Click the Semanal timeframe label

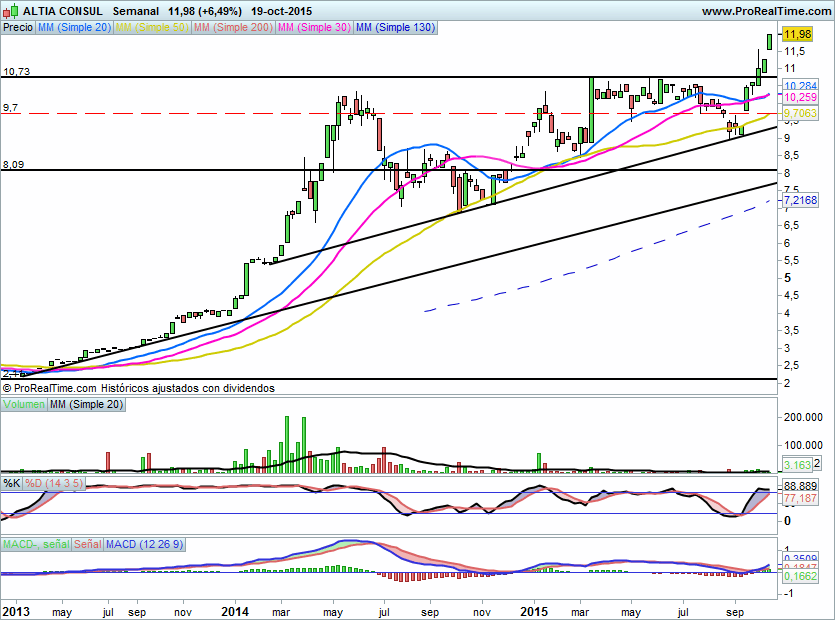click(136, 11)
